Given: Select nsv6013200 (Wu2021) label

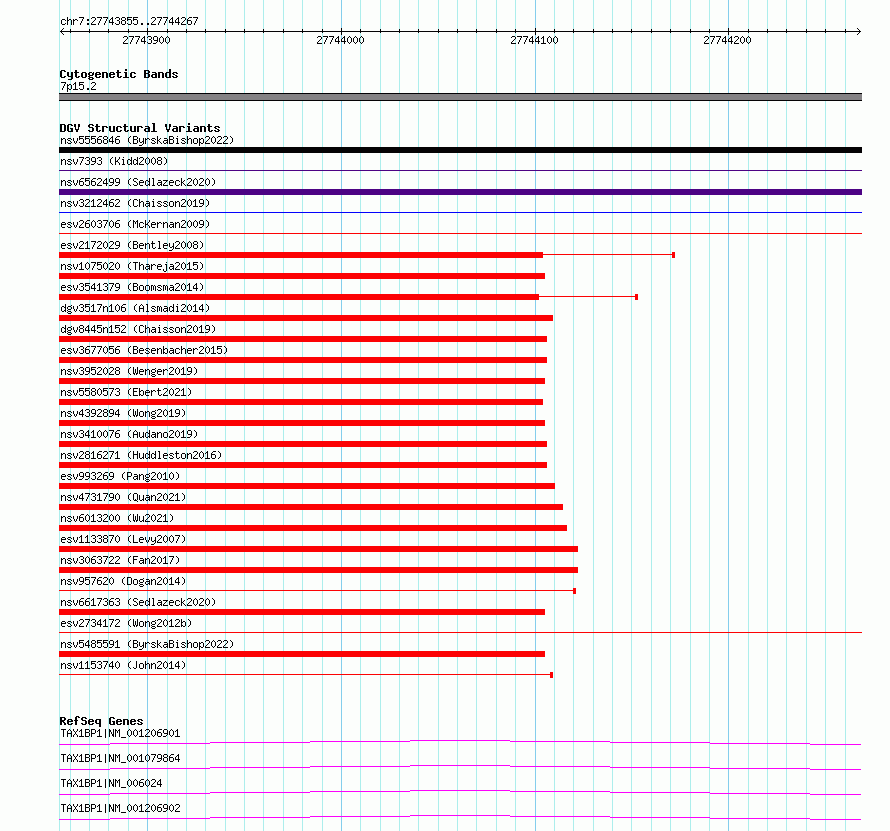Looking at the screenshot, I should click(x=117, y=518).
